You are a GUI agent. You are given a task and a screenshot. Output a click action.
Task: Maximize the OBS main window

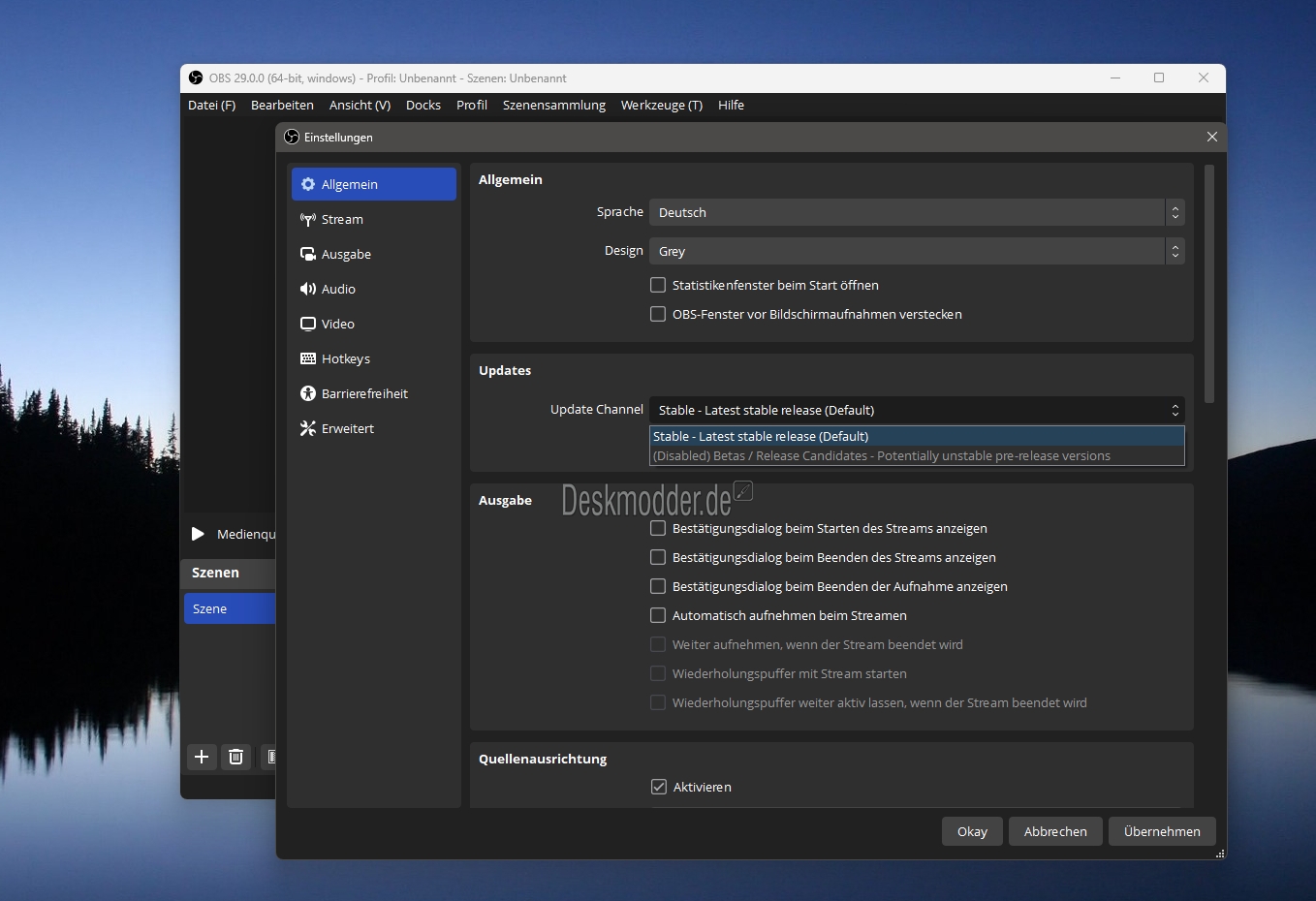(x=1159, y=78)
